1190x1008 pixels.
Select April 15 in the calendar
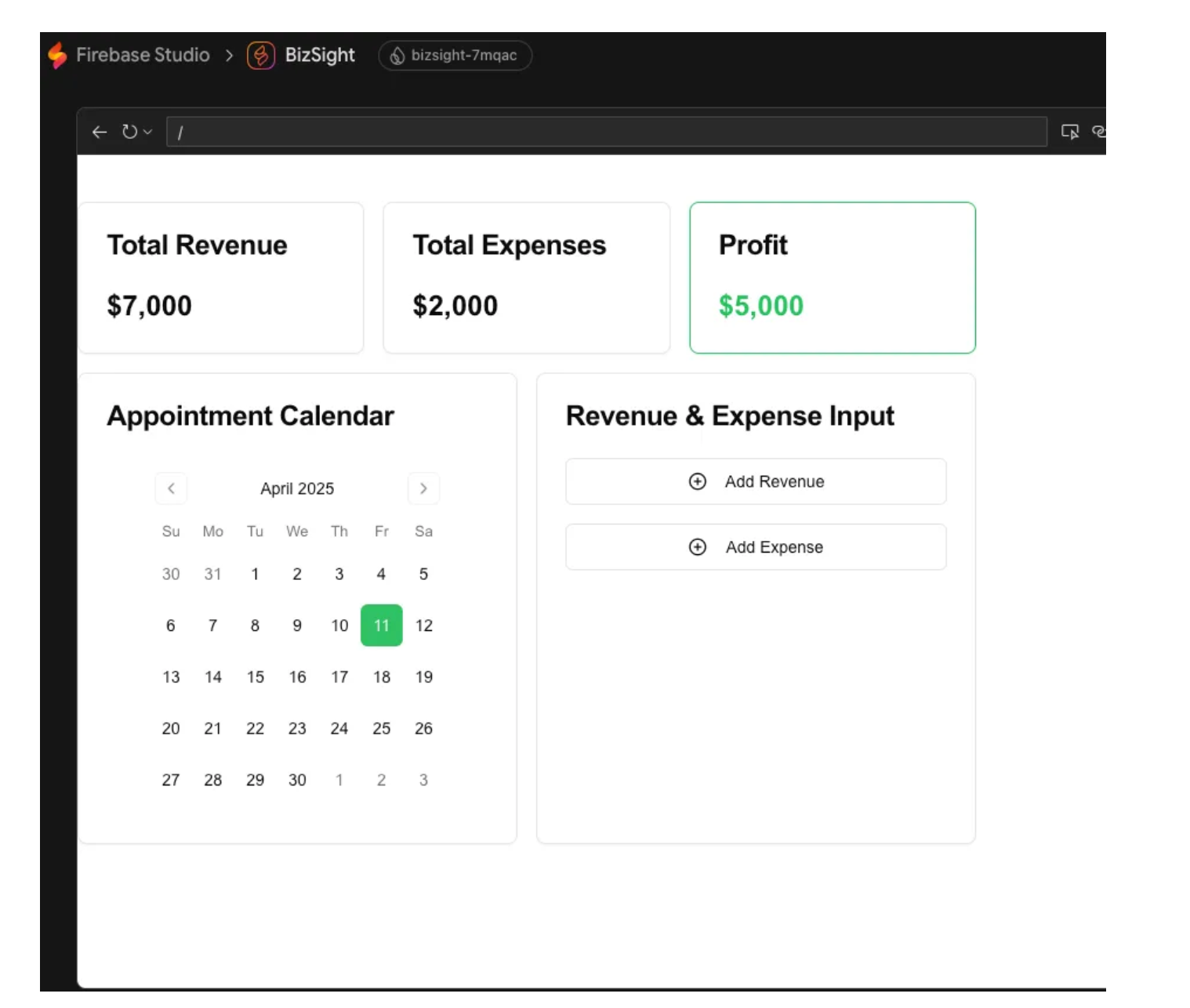(x=256, y=677)
